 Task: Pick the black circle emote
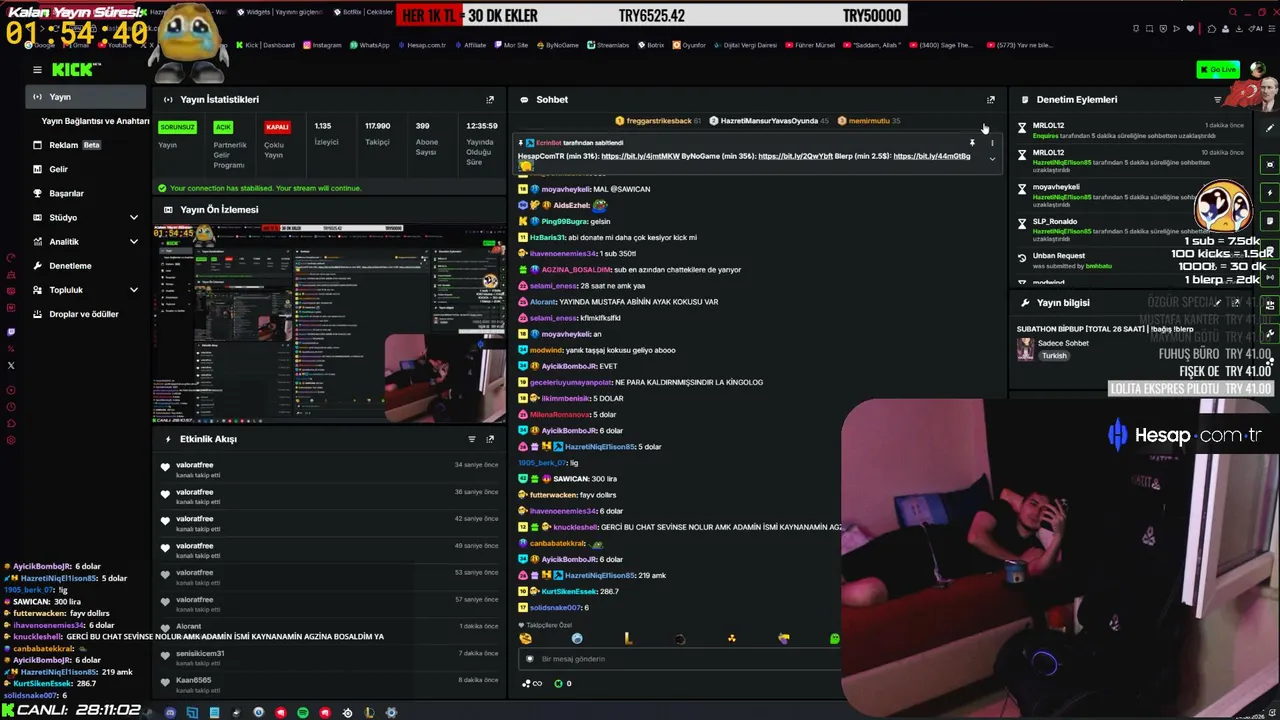click(680, 638)
